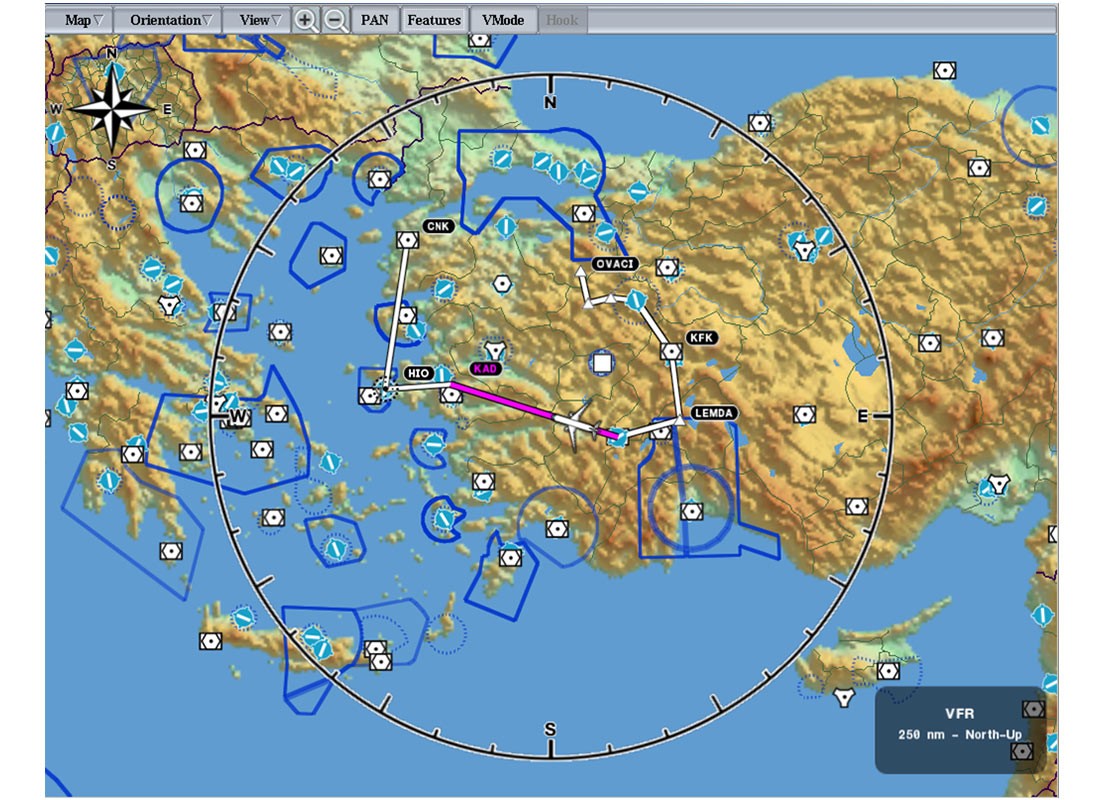The width and height of the screenshot is (1104, 800).
Task: Activate the PAN button
Action: pyautogui.click(x=375, y=20)
